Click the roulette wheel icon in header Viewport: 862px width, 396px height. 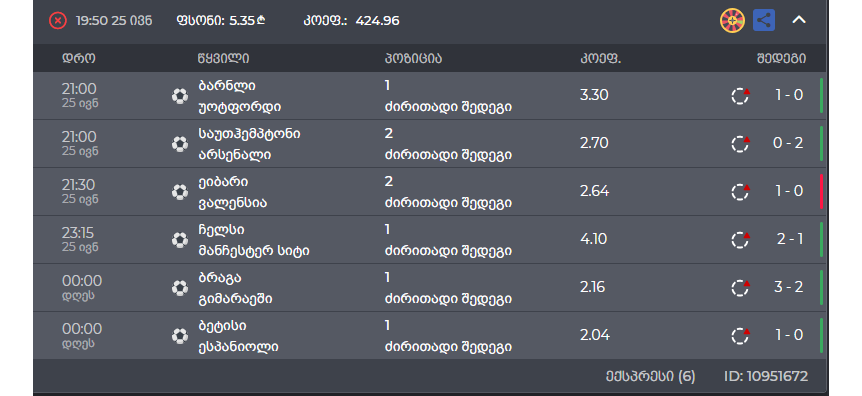point(732,21)
